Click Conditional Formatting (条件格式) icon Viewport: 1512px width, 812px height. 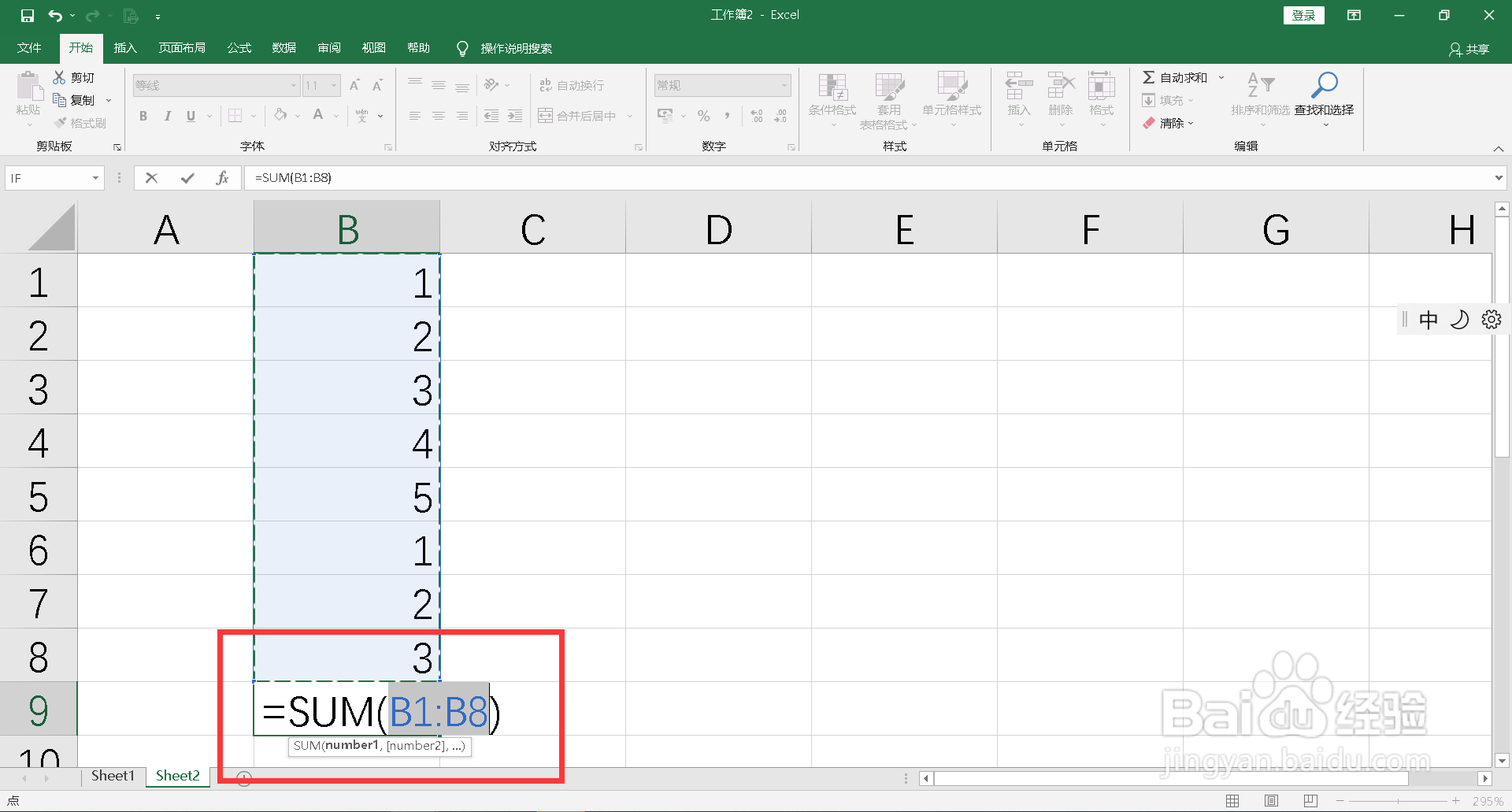point(832,86)
